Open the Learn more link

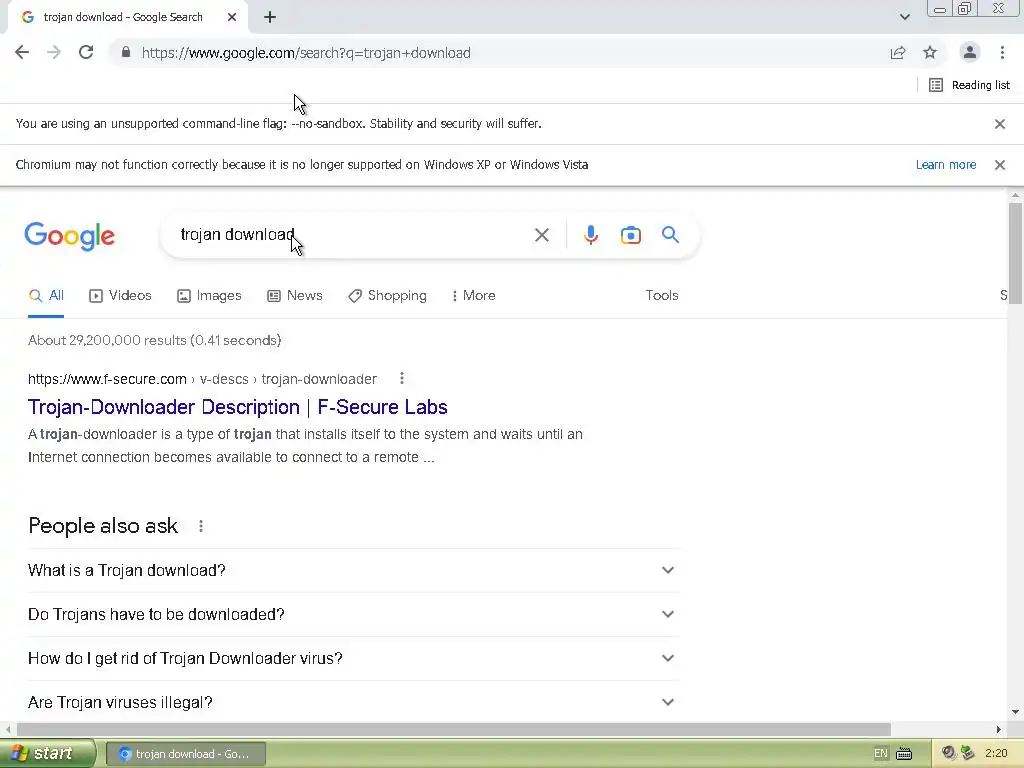click(x=946, y=165)
